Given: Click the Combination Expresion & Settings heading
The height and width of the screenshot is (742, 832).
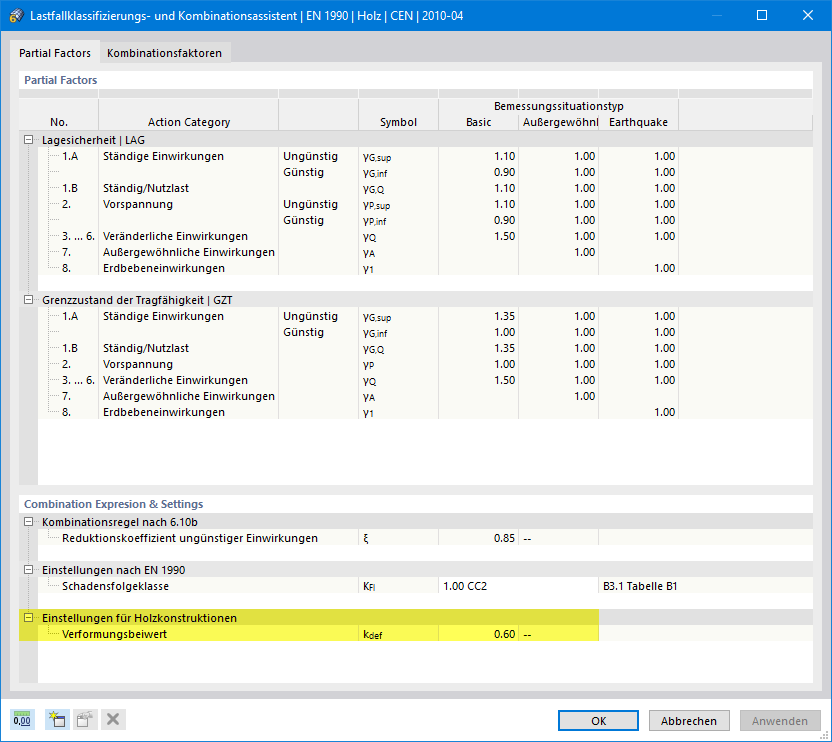Looking at the screenshot, I should [114, 504].
